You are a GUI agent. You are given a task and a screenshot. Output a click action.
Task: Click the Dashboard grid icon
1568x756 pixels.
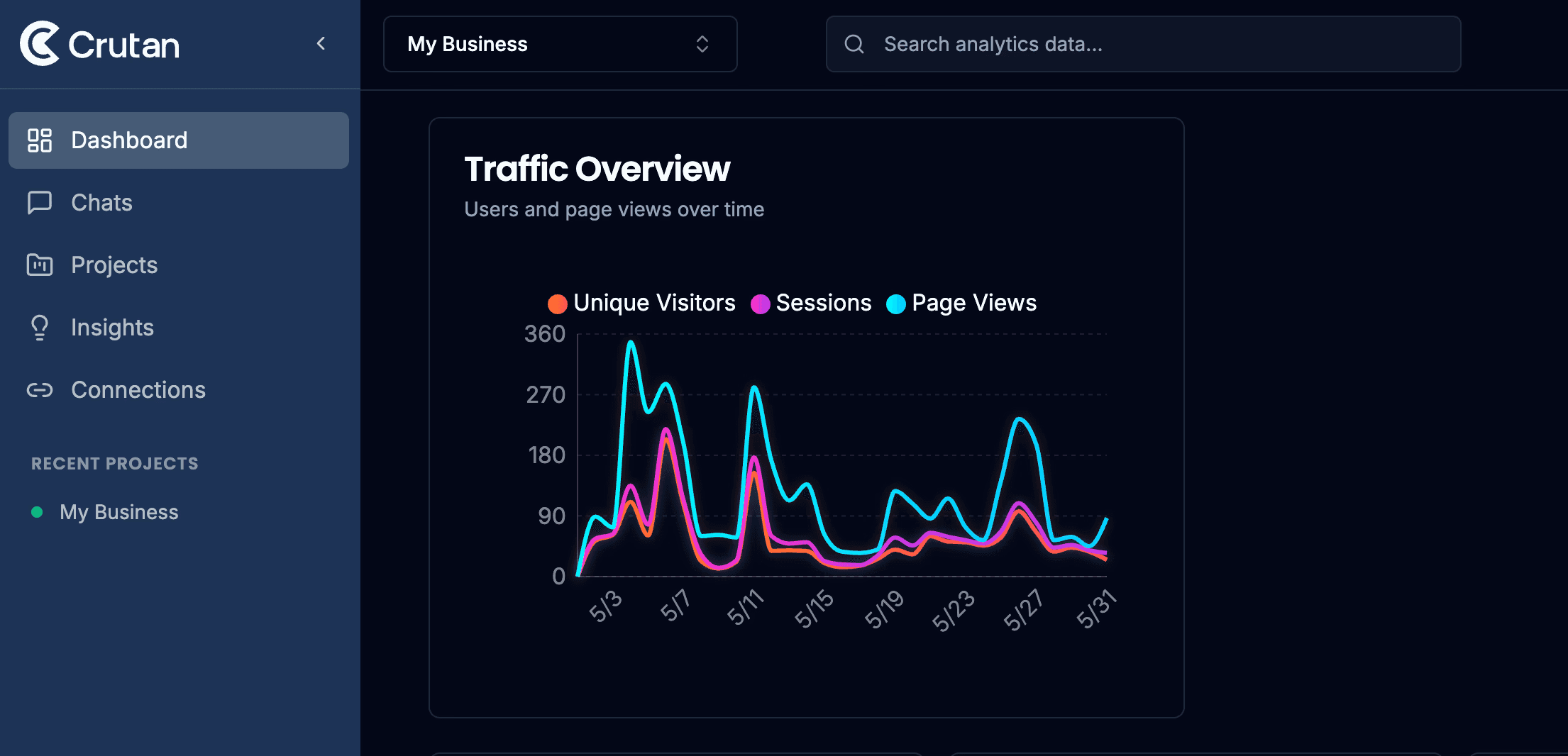[x=40, y=140]
